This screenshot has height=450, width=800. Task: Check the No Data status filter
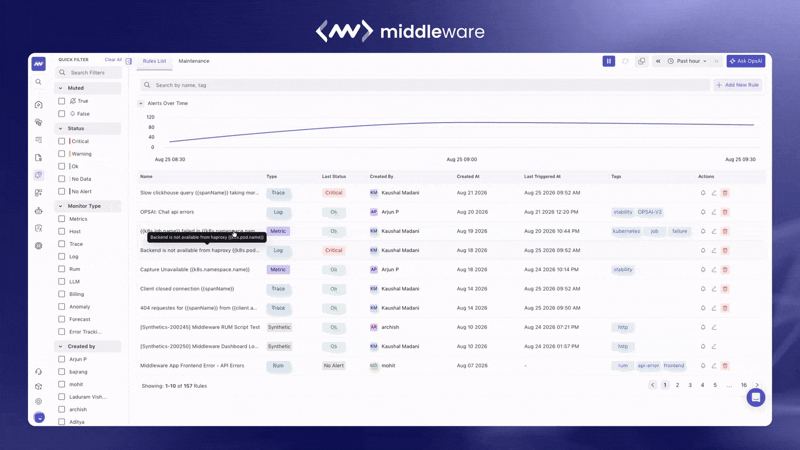click(x=62, y=179)
